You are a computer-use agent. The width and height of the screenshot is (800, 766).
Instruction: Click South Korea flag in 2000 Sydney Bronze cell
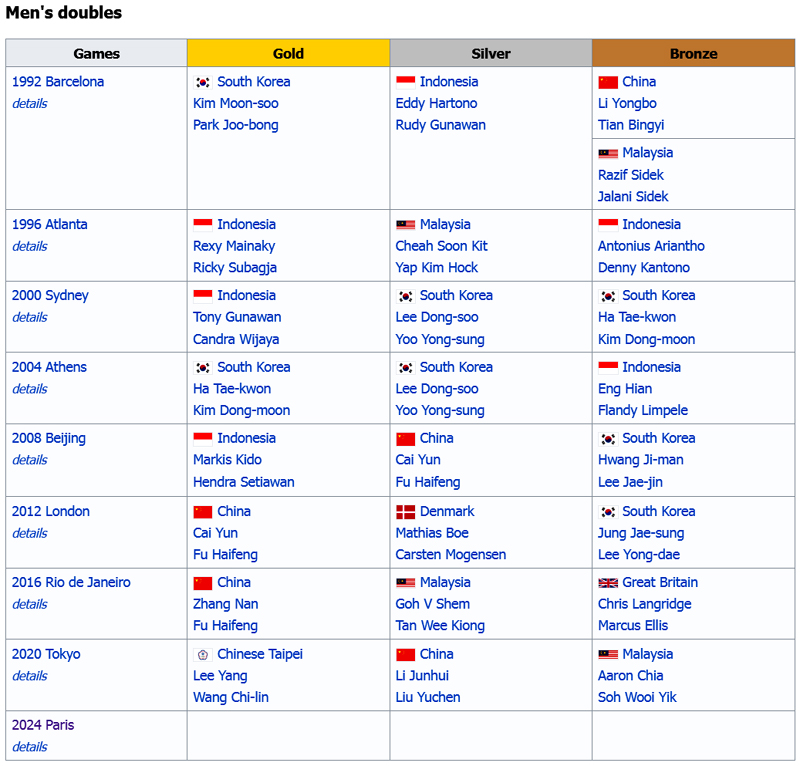(x=608, y=296)
